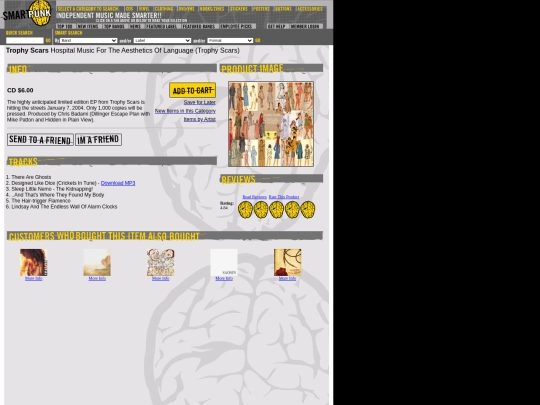Select track text 'There Are Ghosts'
This screenshot has height=405, width=540.
pos(31,177)
